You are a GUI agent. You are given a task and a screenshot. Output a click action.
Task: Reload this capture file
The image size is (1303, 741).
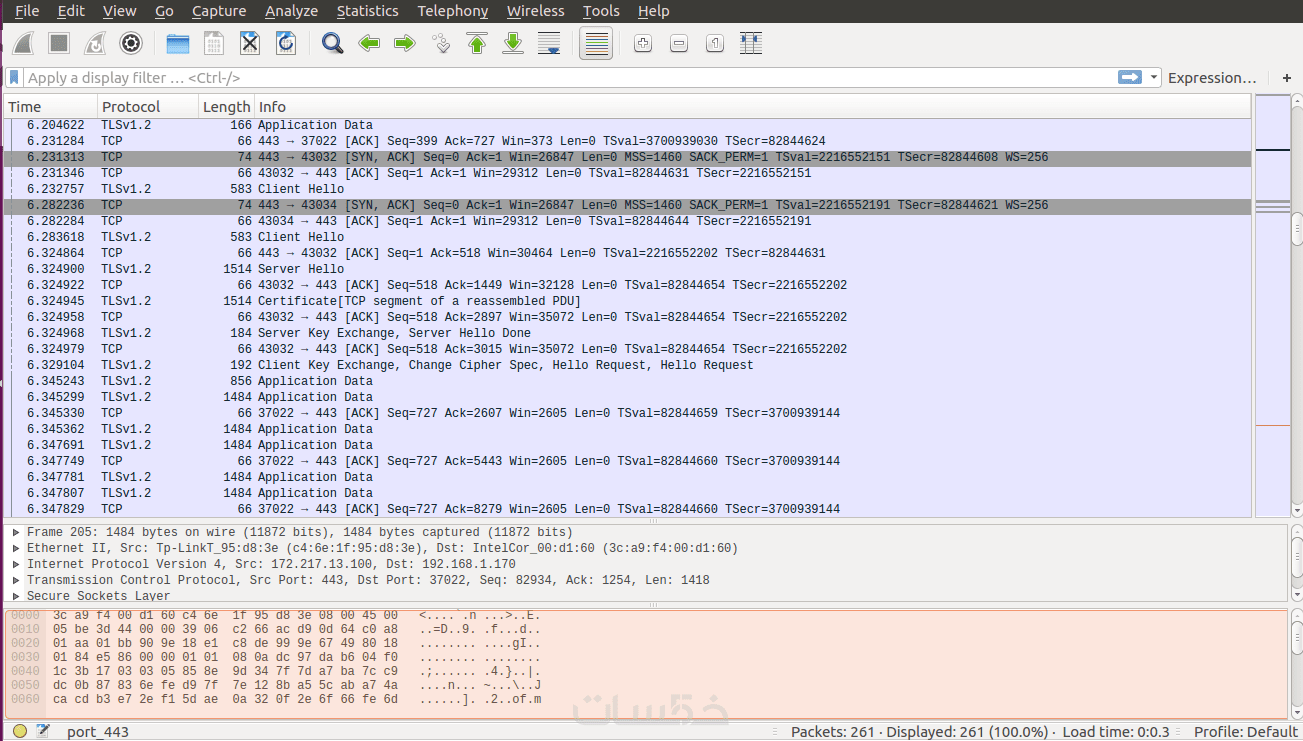(x=286, y=43)
